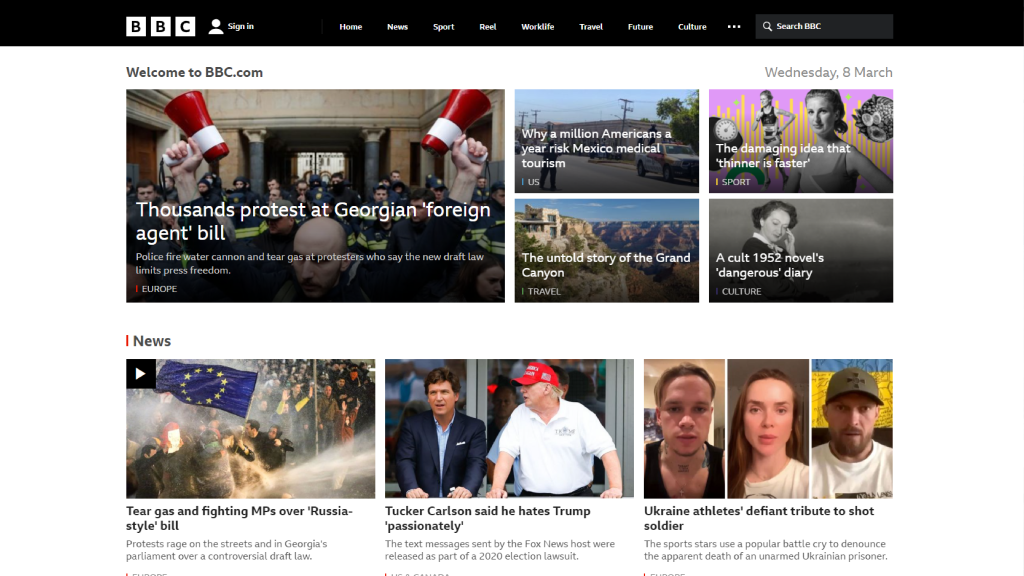Open the more menu ellipsis
The image size is (1024, 576).
click(734, 27)
